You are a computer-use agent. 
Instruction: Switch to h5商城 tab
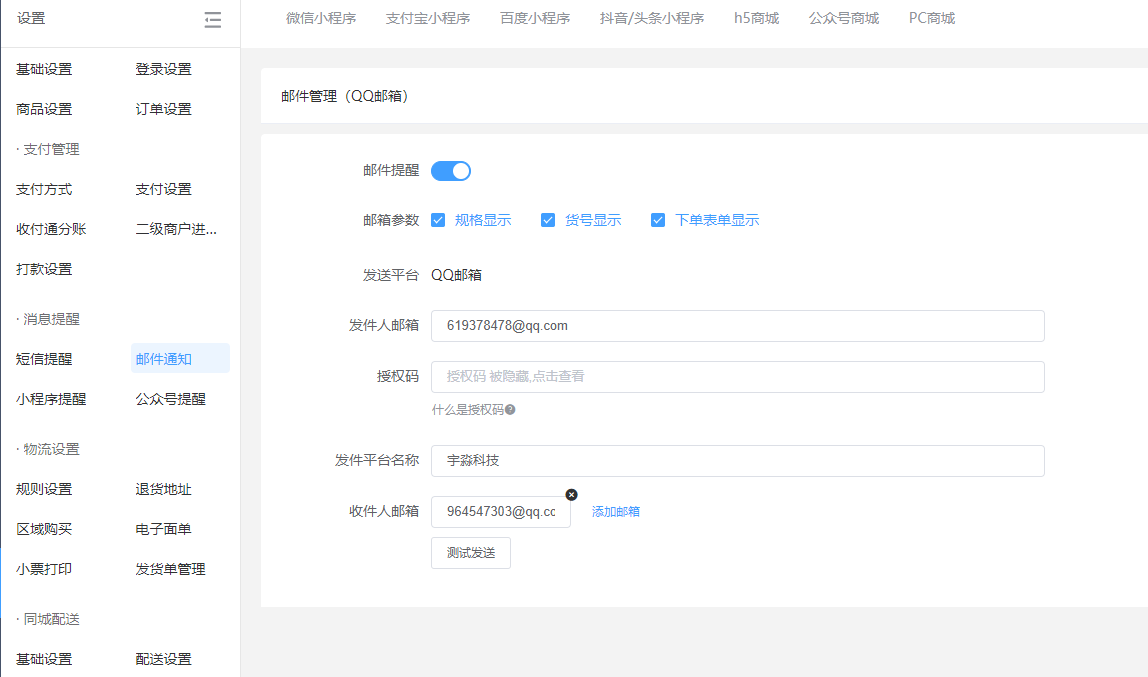pos(756,18)
